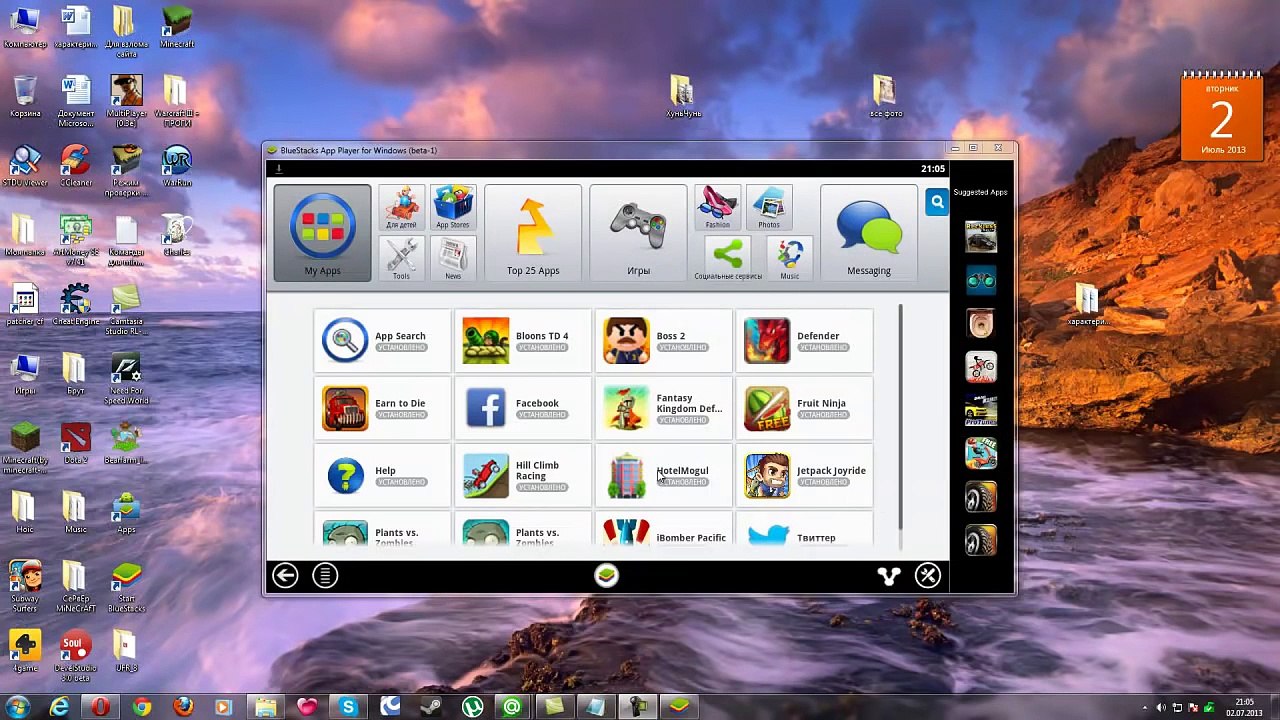This screenshot has width=1280, height=720.
Task: Open the Windows Start button
Action: tap(19, 707)
